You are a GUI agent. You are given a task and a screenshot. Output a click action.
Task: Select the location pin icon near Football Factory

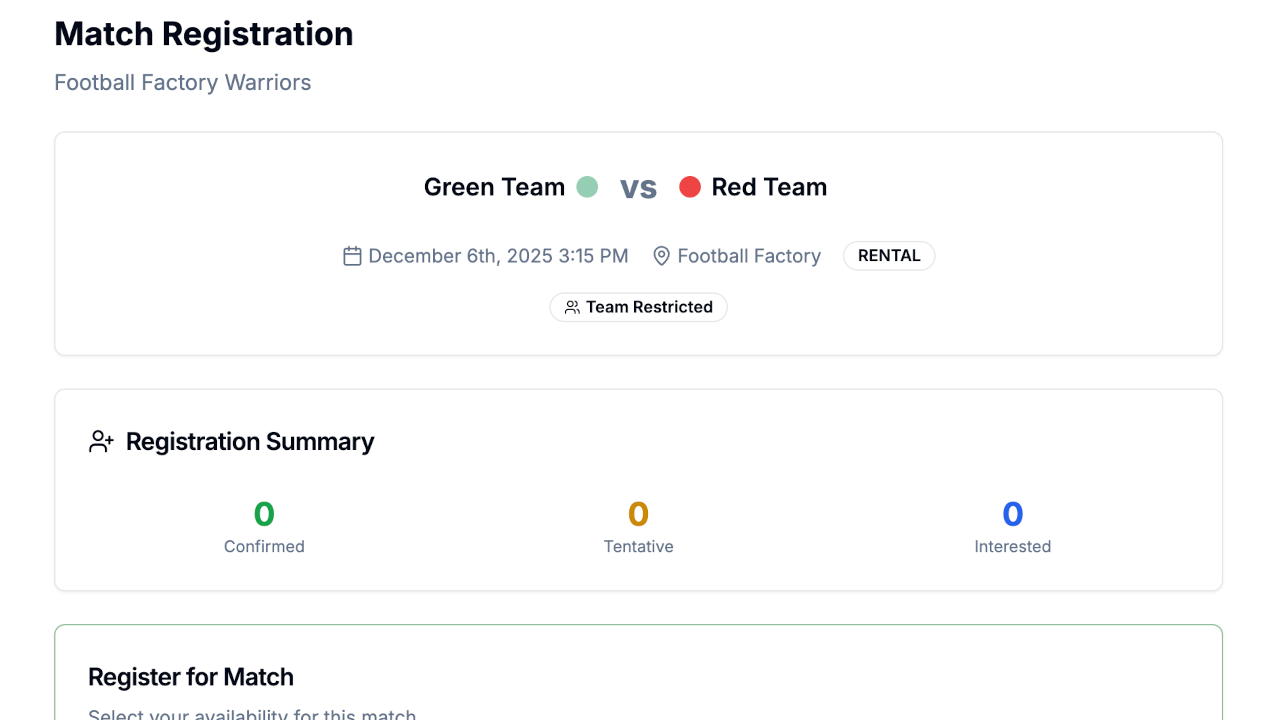(x=661, y=256)
